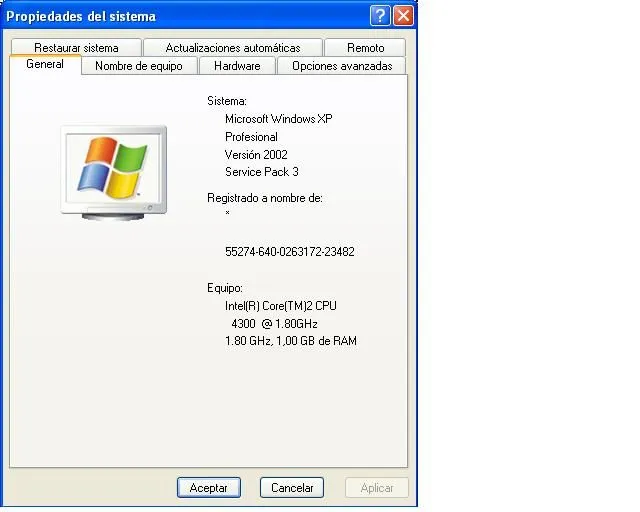
Task: Click the 'Intel(R) Core(TM)2 CPU' text
Action: tap(281, 306)
